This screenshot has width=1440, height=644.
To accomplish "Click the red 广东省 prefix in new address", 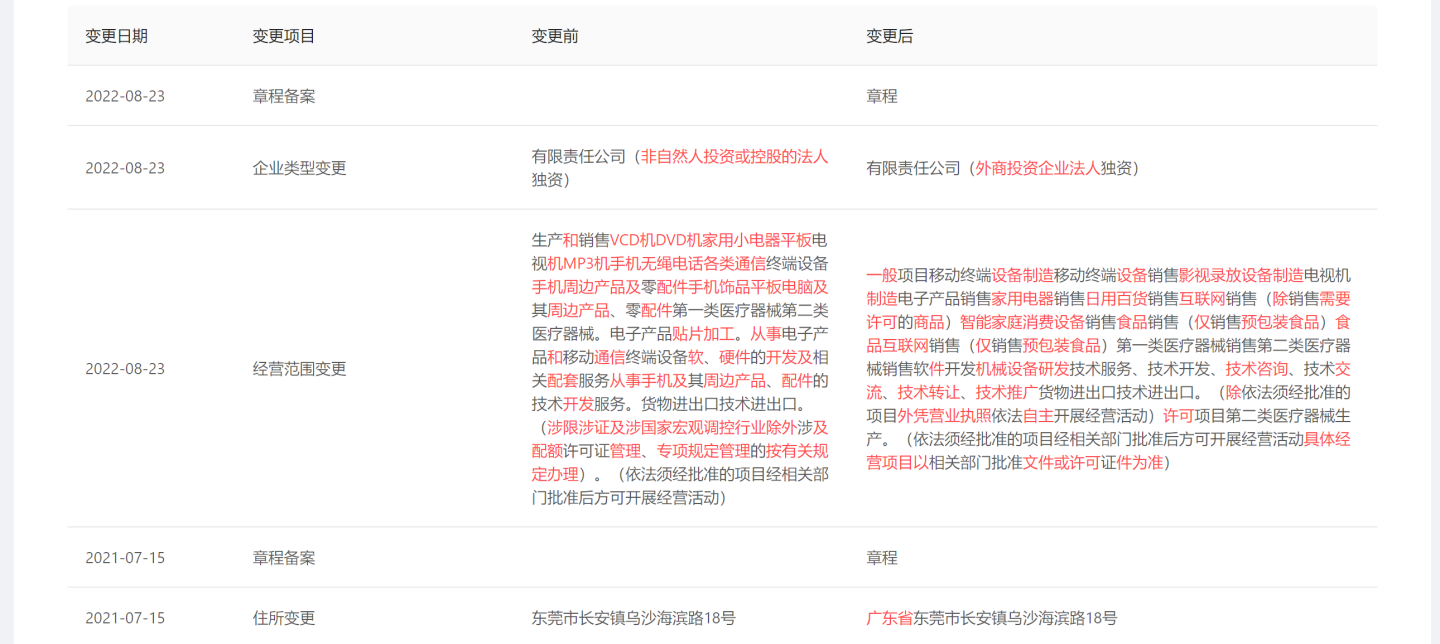I will coord(888,618).
